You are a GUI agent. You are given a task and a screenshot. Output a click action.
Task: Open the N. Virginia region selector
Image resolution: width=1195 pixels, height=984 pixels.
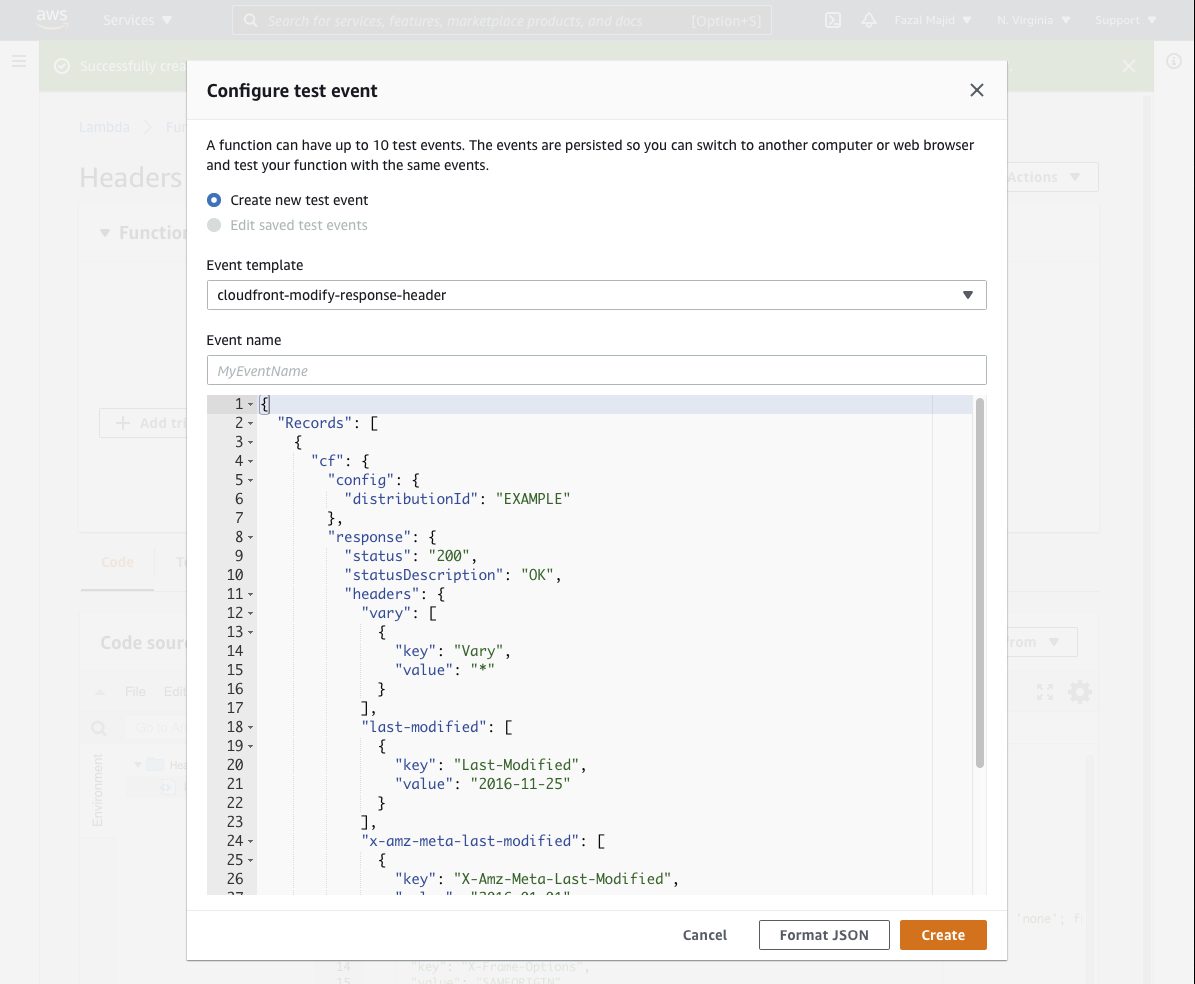pyautogui.click(x=1033, y=20)
